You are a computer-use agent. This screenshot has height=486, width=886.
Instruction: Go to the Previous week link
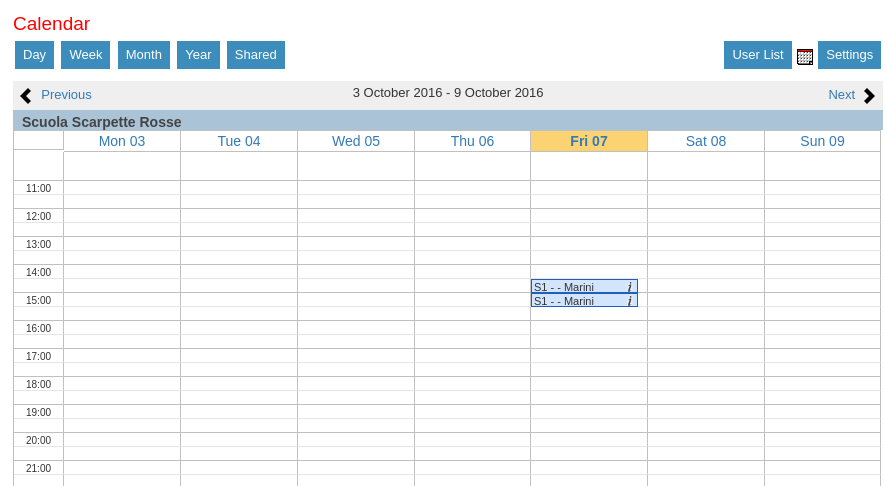click(x=66, y=95)
